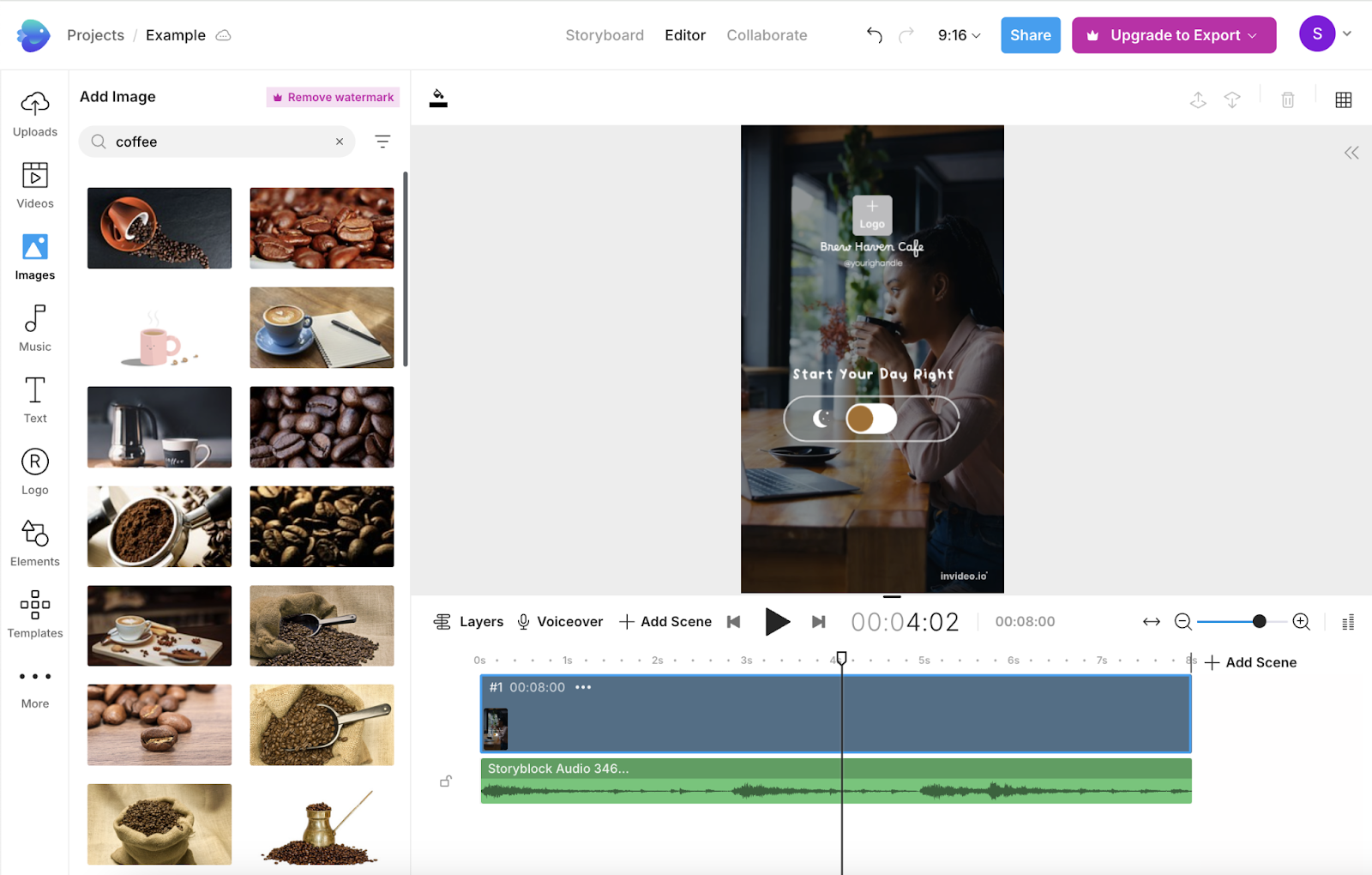Select the Music panel in the sidebar
Viewport: 1372px width, 875px height.
point(34,328)
